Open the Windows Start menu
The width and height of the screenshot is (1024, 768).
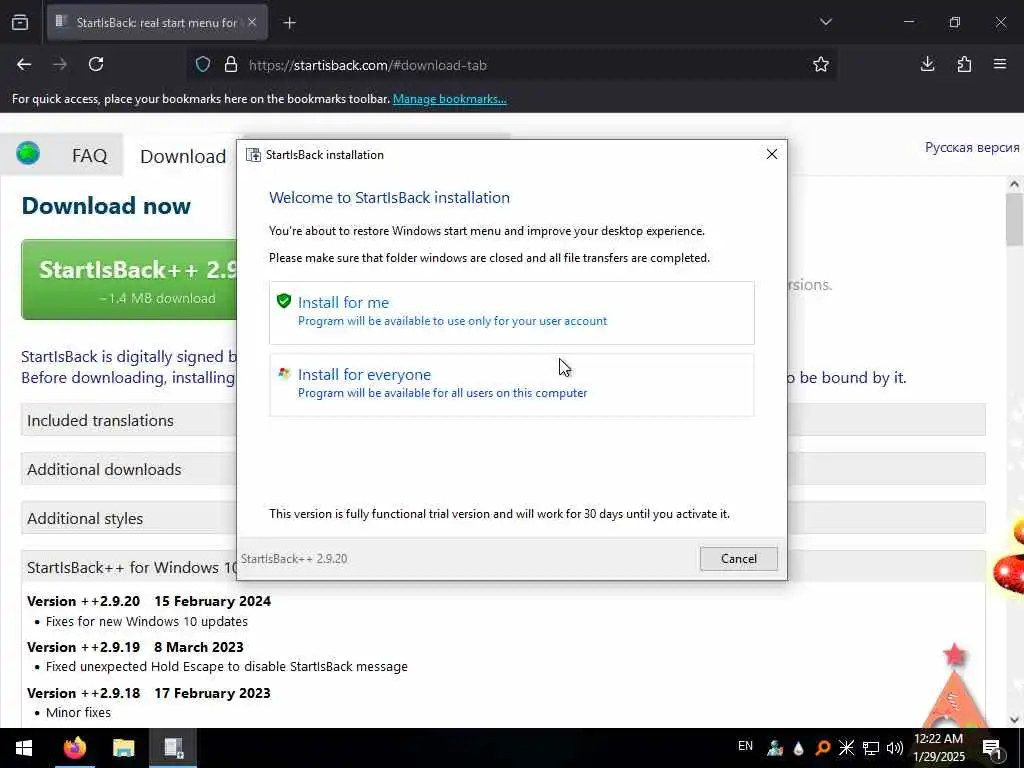pos(24,748)
